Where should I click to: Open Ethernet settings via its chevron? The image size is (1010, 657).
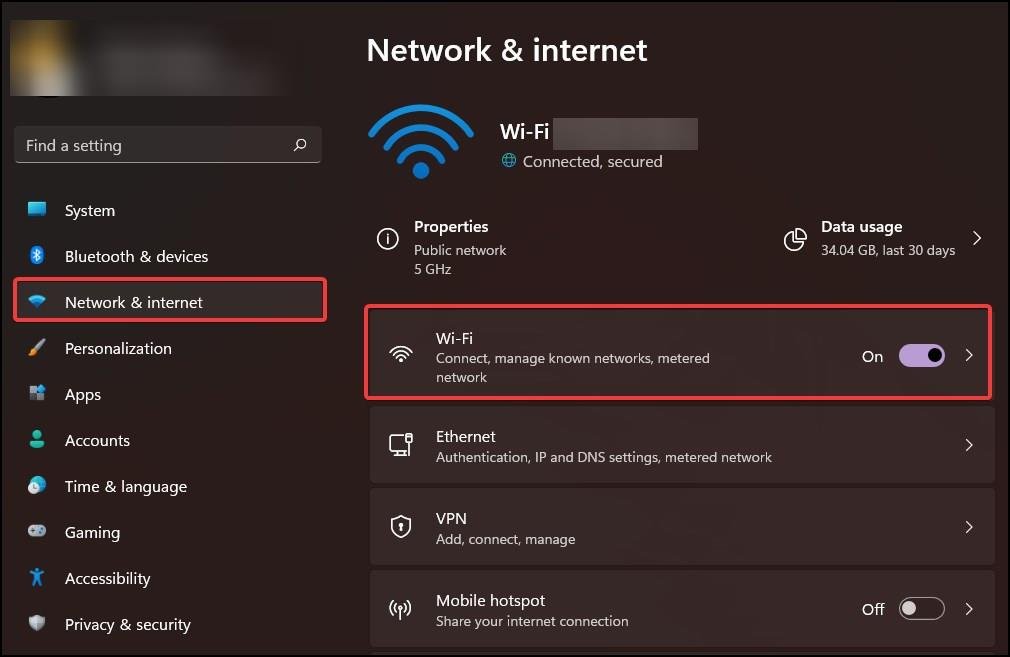[969, 445]
